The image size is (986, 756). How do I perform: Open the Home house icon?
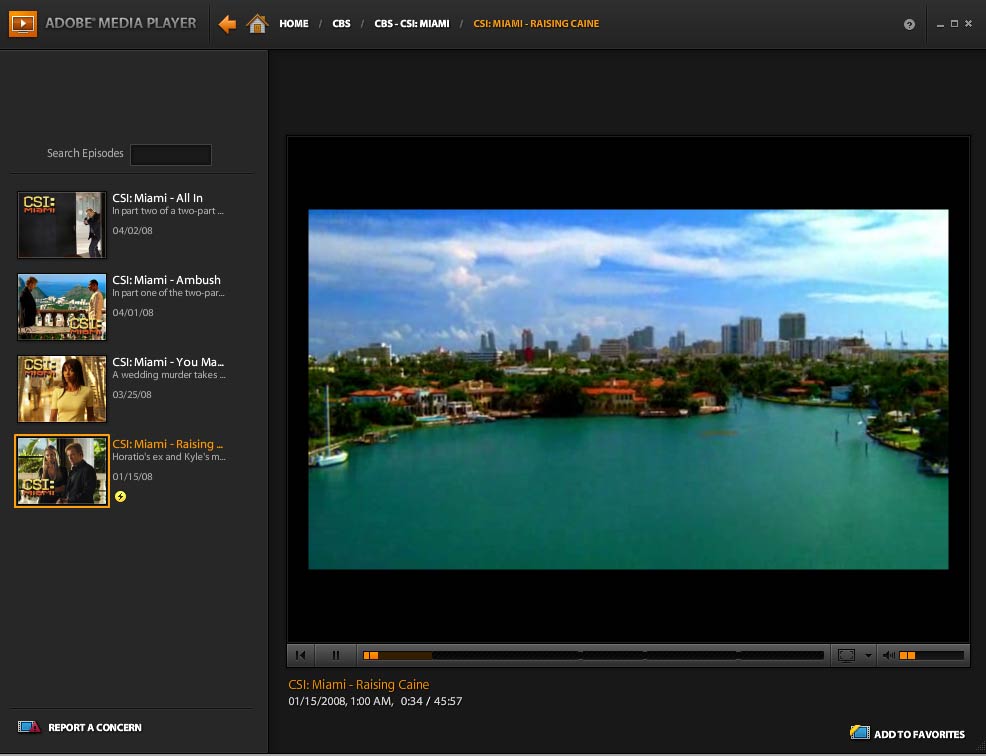257,24
